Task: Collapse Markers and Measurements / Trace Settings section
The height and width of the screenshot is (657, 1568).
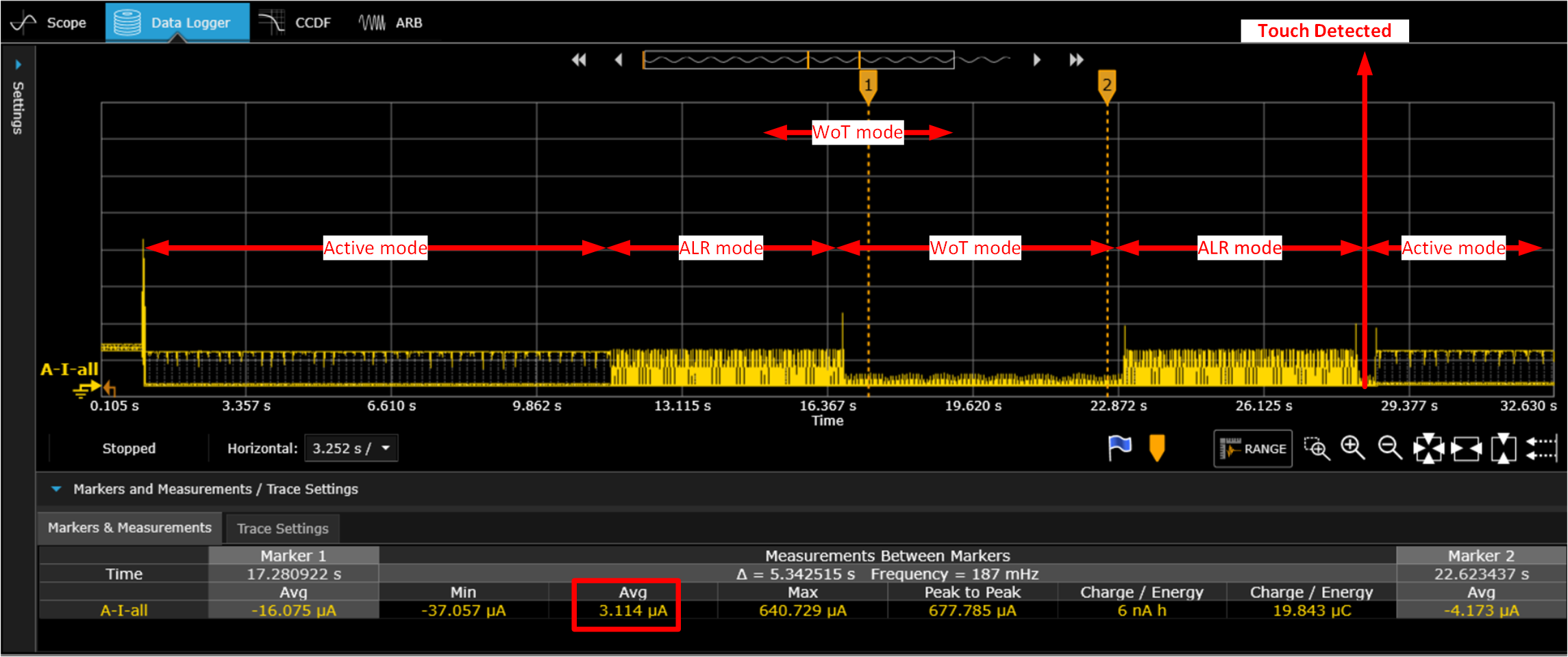Action: click(57, 489)
